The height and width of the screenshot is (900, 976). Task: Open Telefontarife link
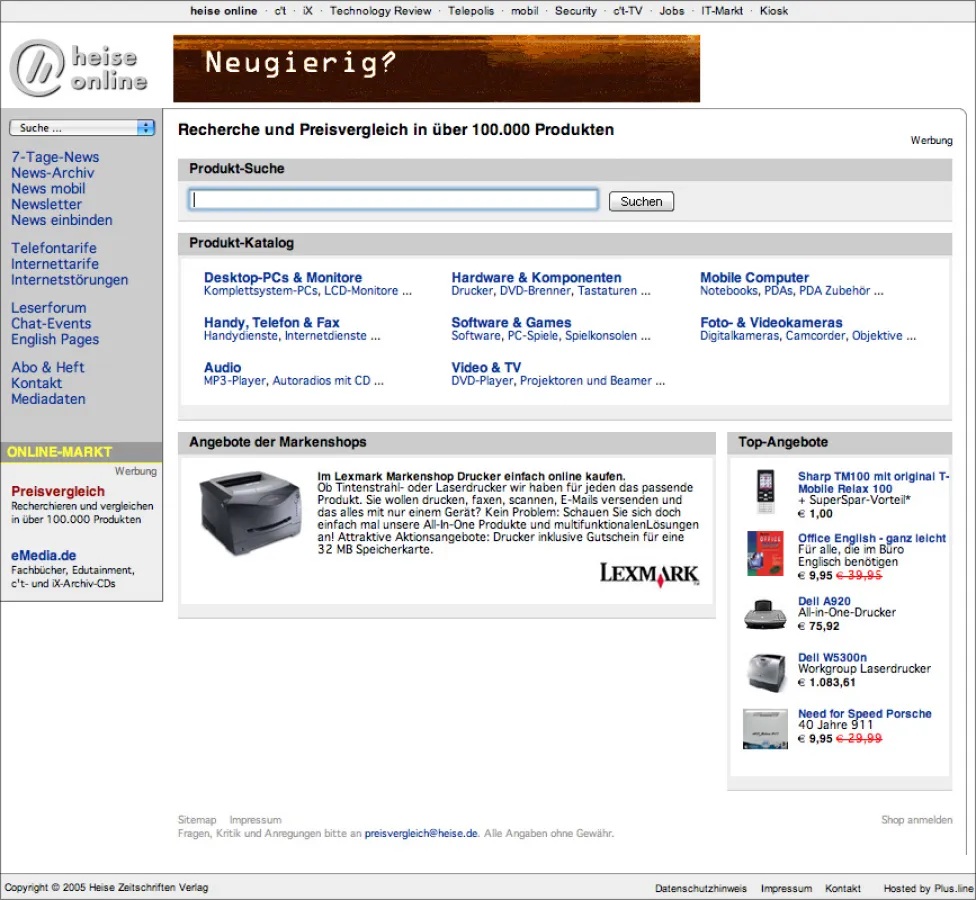click(x=54, y=248)
